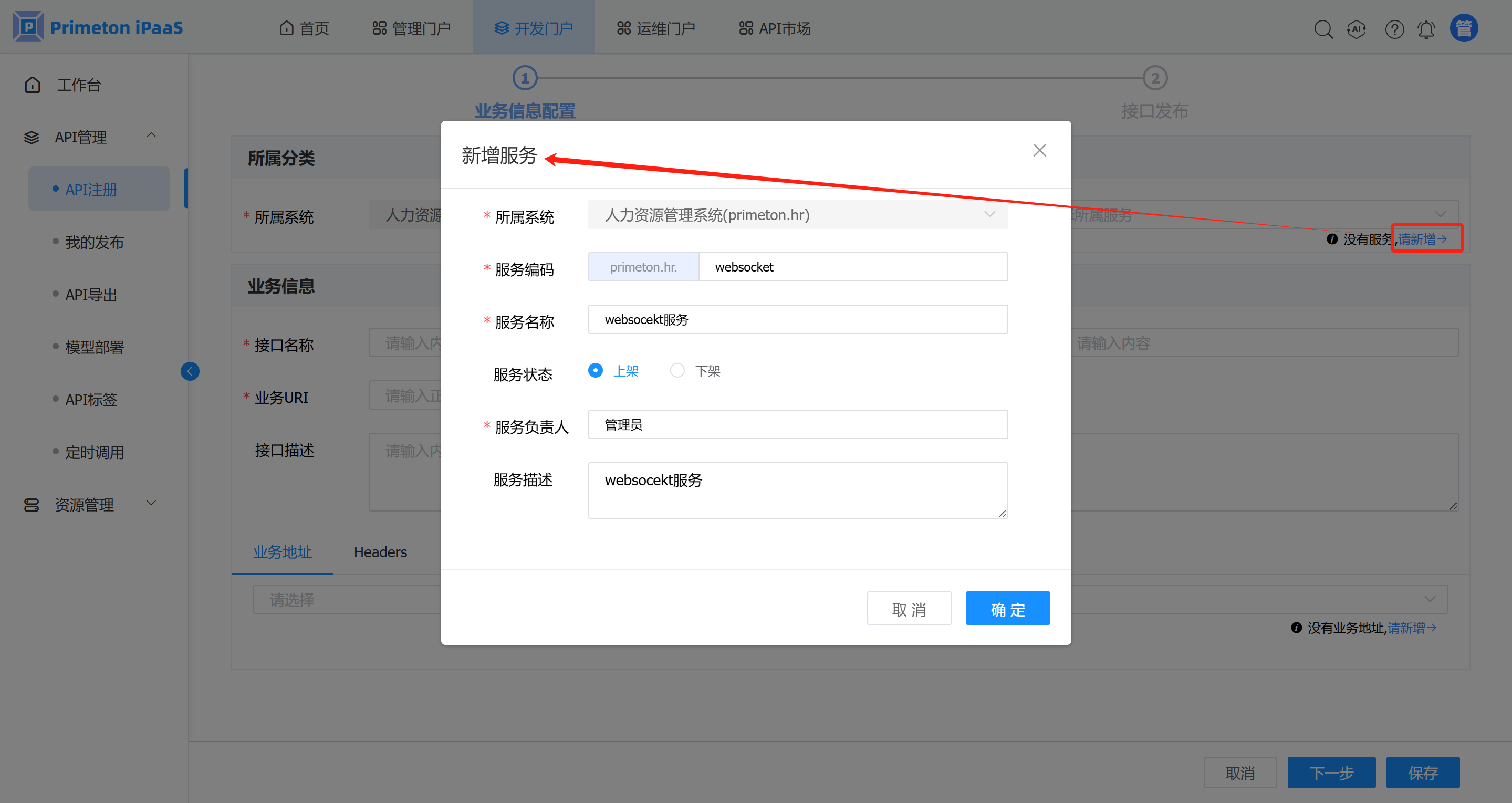Switch to 运维门户 tab

click(x=655, y=28)
